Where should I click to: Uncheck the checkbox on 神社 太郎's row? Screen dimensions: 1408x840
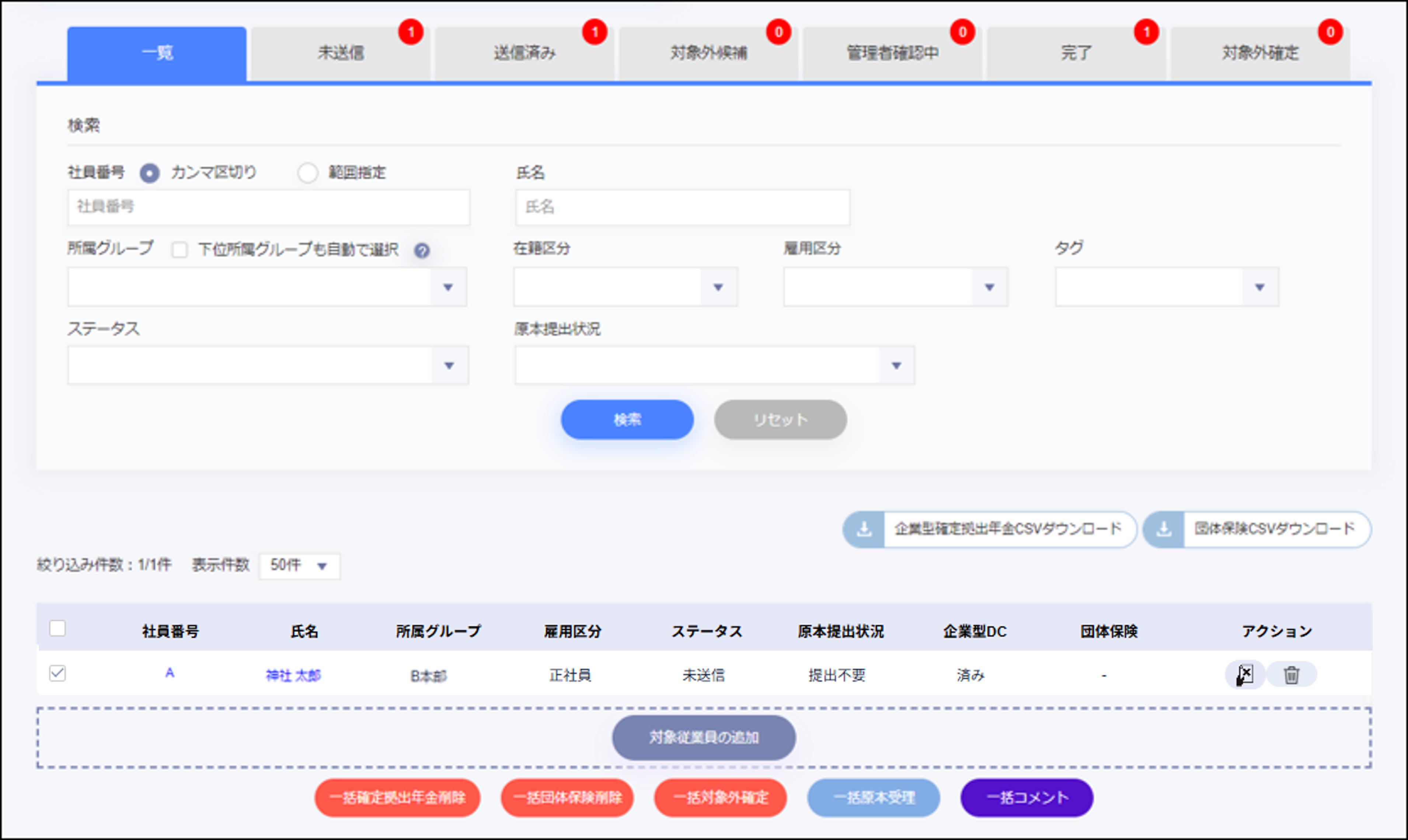tap(57, 673)
